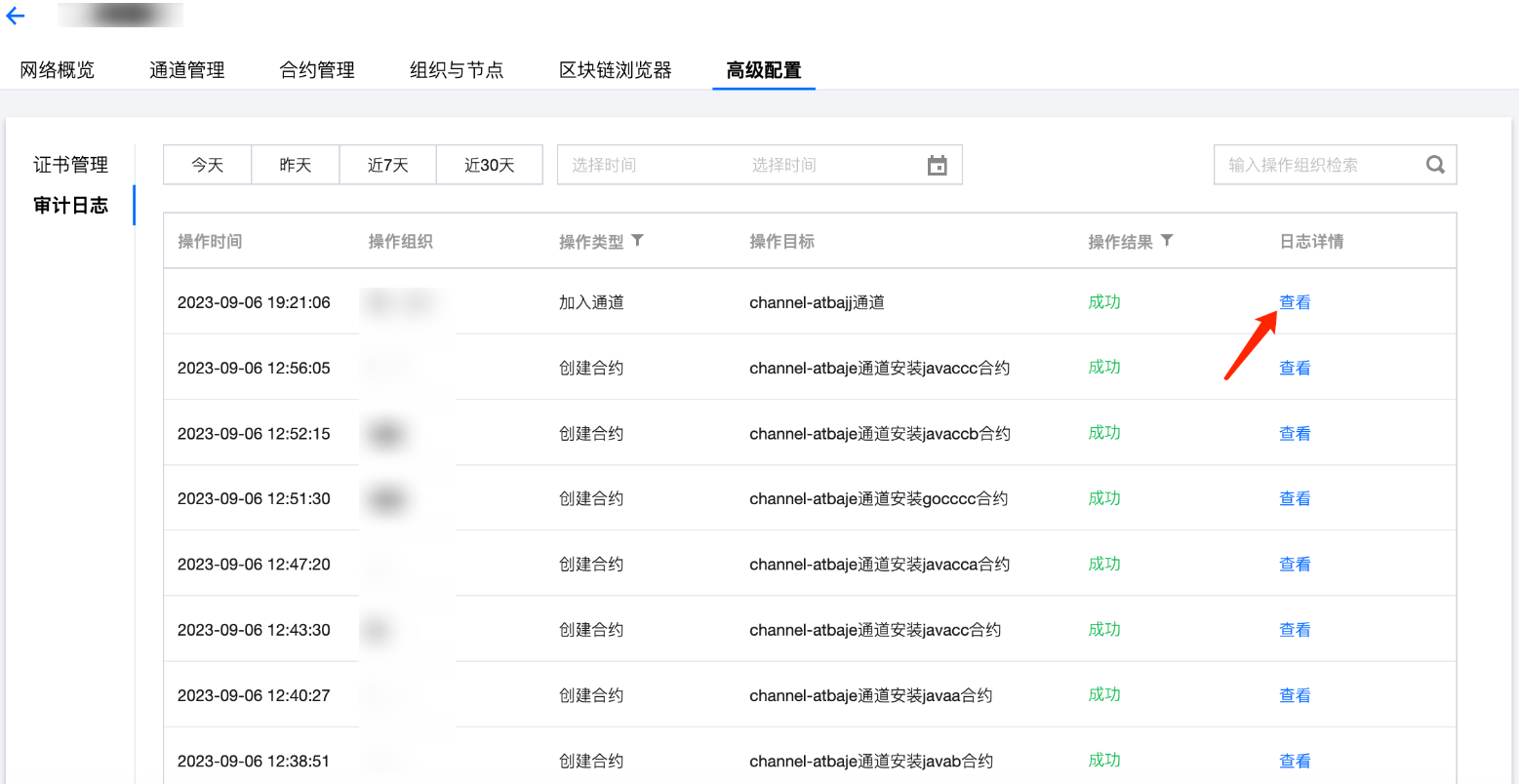This screenshot has height=784, width=1519.
Task: Click 查看 for the 12:40:27 log
Action: (1295, 695)
